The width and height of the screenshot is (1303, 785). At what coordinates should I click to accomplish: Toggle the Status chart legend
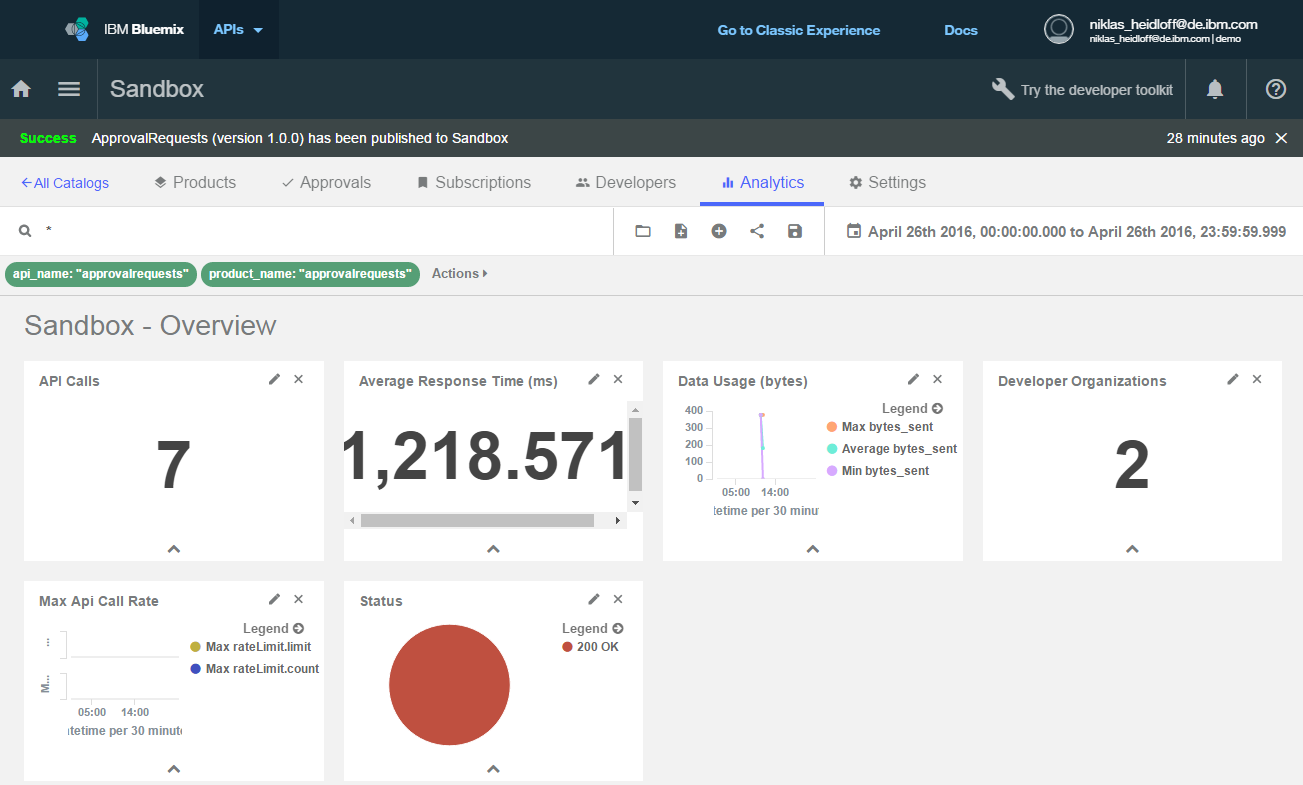[x=592, y=628]
